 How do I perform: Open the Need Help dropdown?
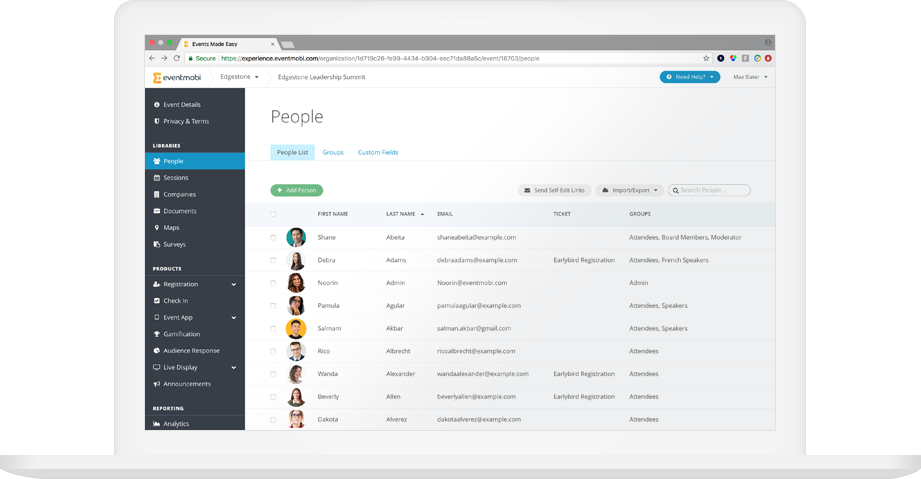[x=690, y=77]
